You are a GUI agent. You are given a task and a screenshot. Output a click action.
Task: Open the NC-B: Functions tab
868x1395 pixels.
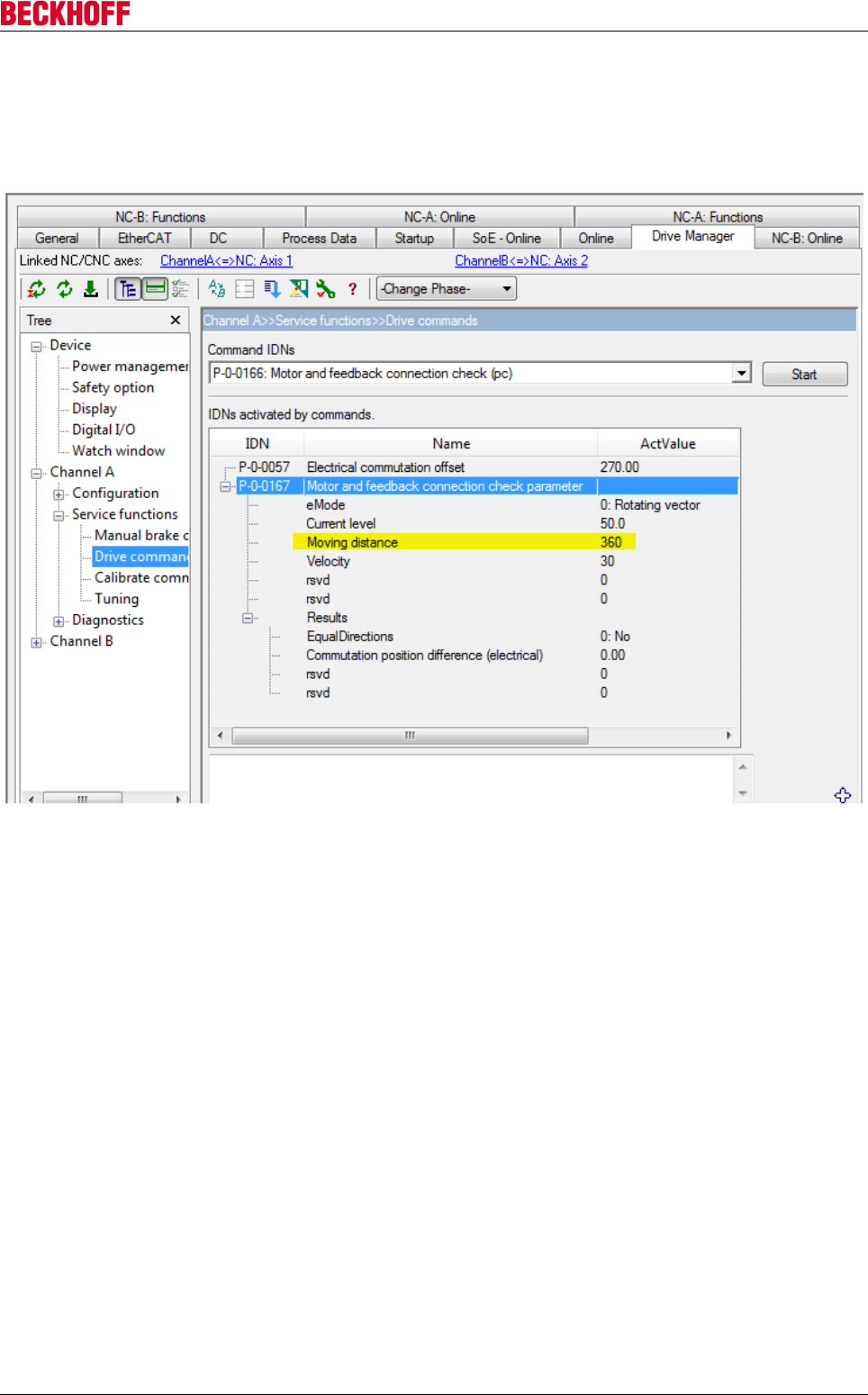coord(160,217)
